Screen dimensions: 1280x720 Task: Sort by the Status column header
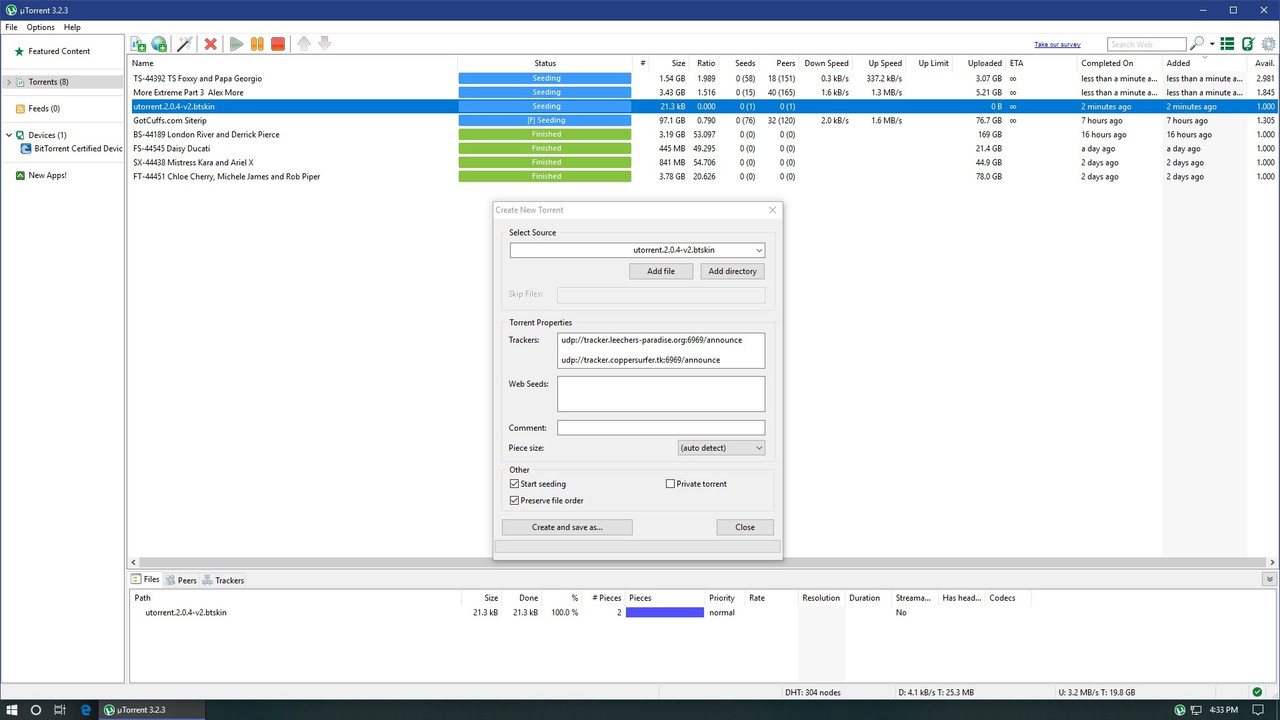click(x=545, y=63)
